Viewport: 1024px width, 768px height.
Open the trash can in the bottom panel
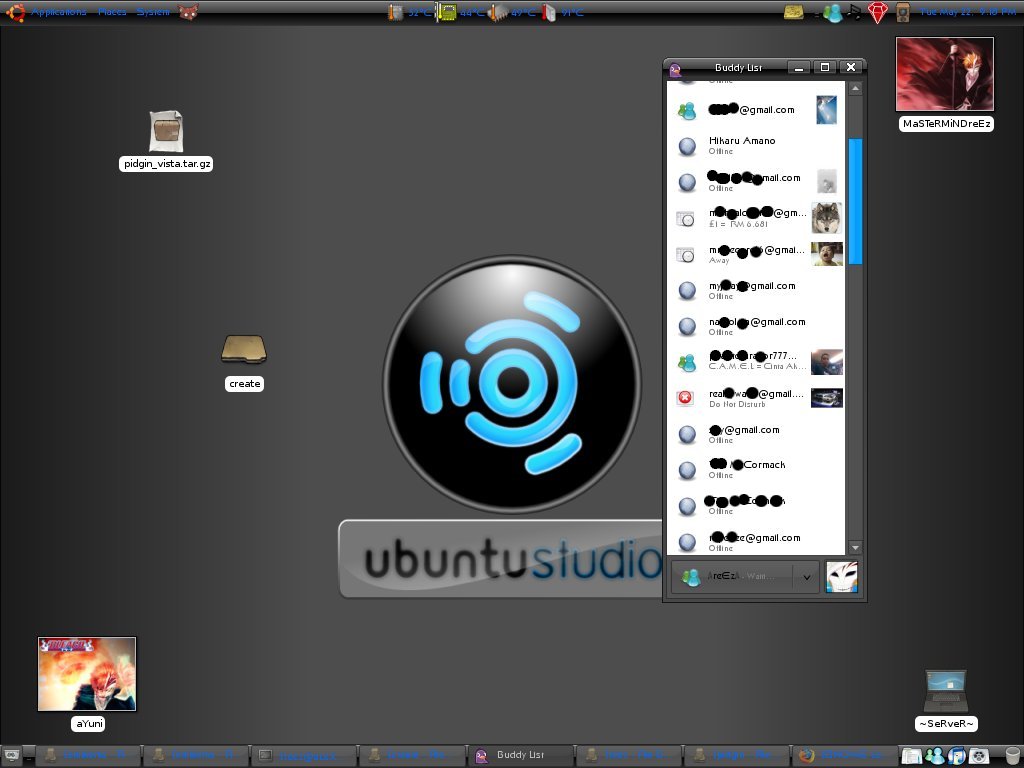[x=1012, y=756]
